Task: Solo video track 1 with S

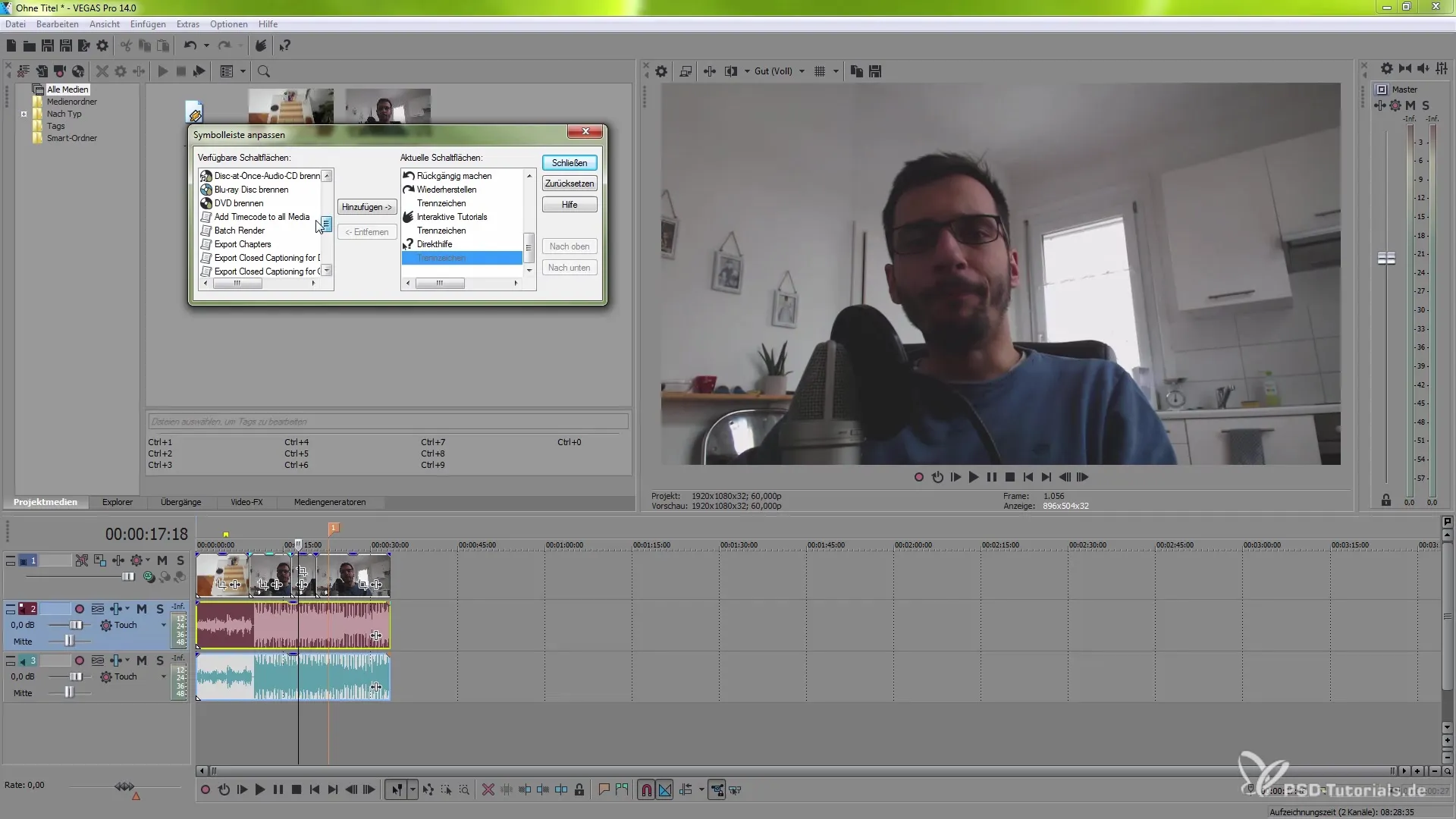Action: click(180, 560)
